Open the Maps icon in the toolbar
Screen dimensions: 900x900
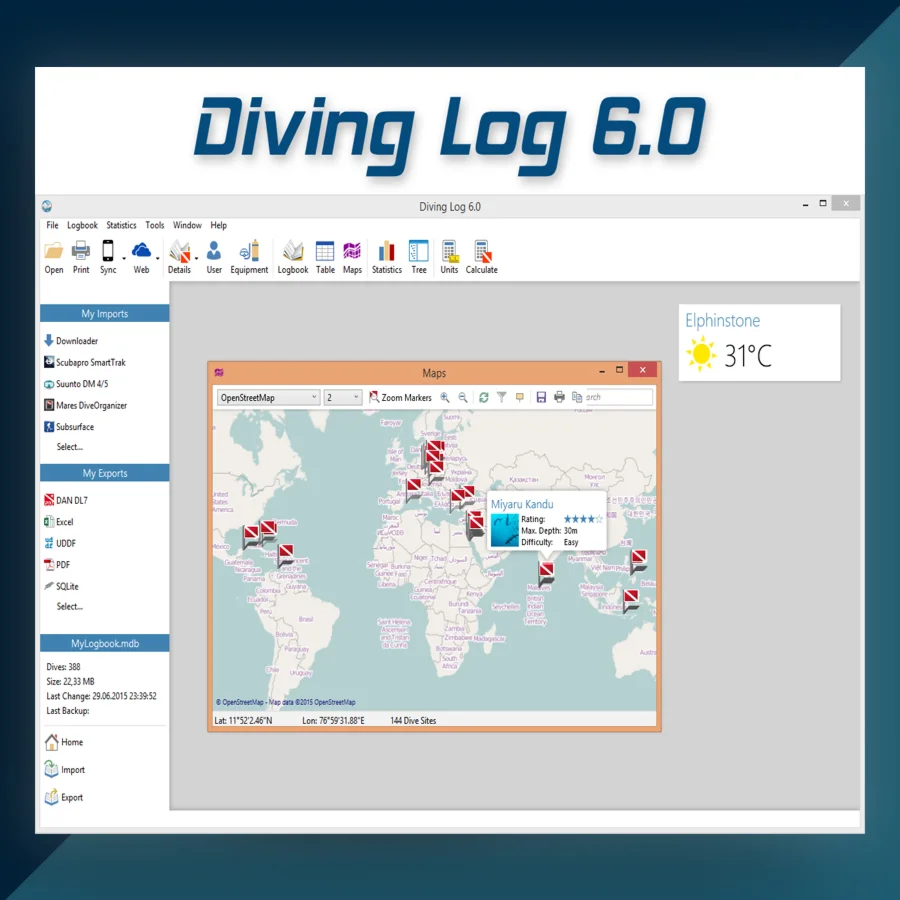pos(352,252)
